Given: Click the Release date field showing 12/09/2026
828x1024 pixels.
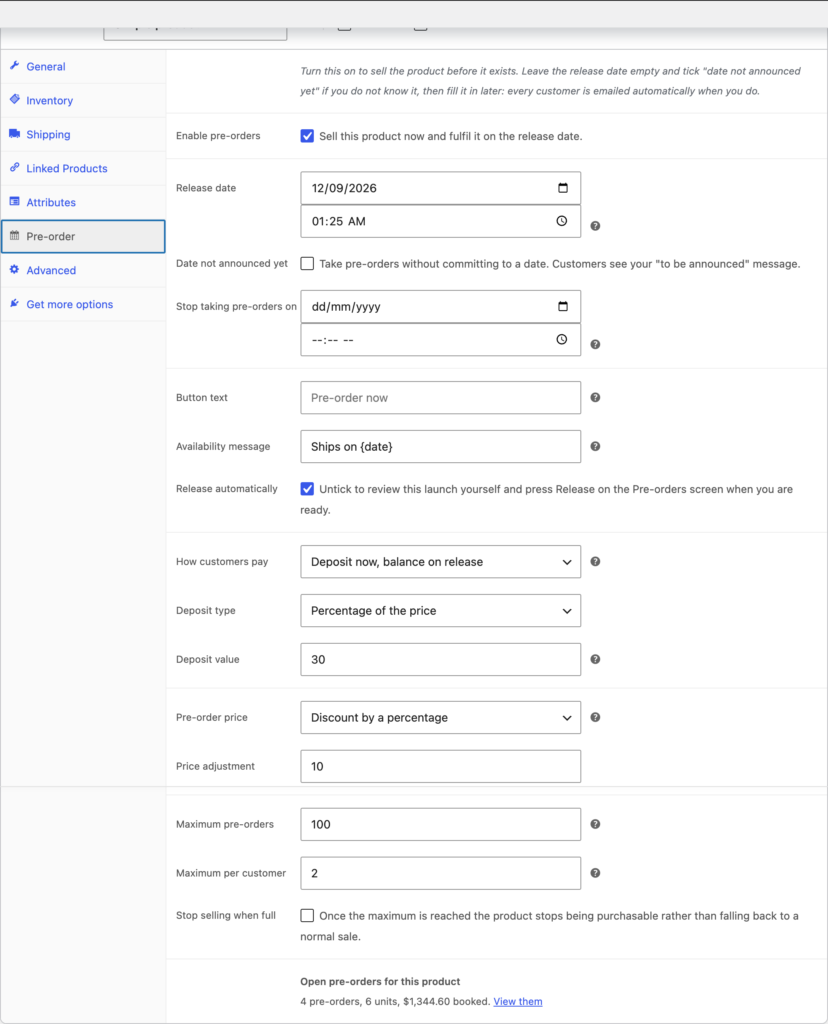Looking at the screenshot, I should coord(440,188).
